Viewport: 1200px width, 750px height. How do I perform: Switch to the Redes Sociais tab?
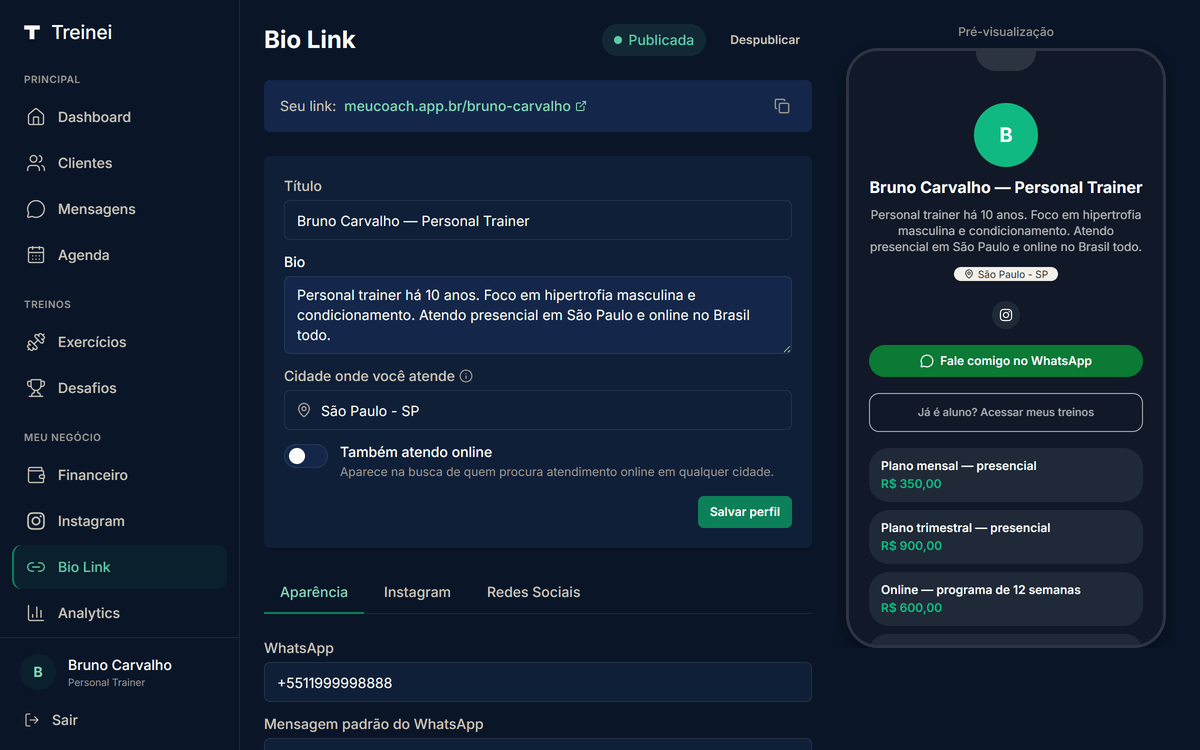point(533,592)
